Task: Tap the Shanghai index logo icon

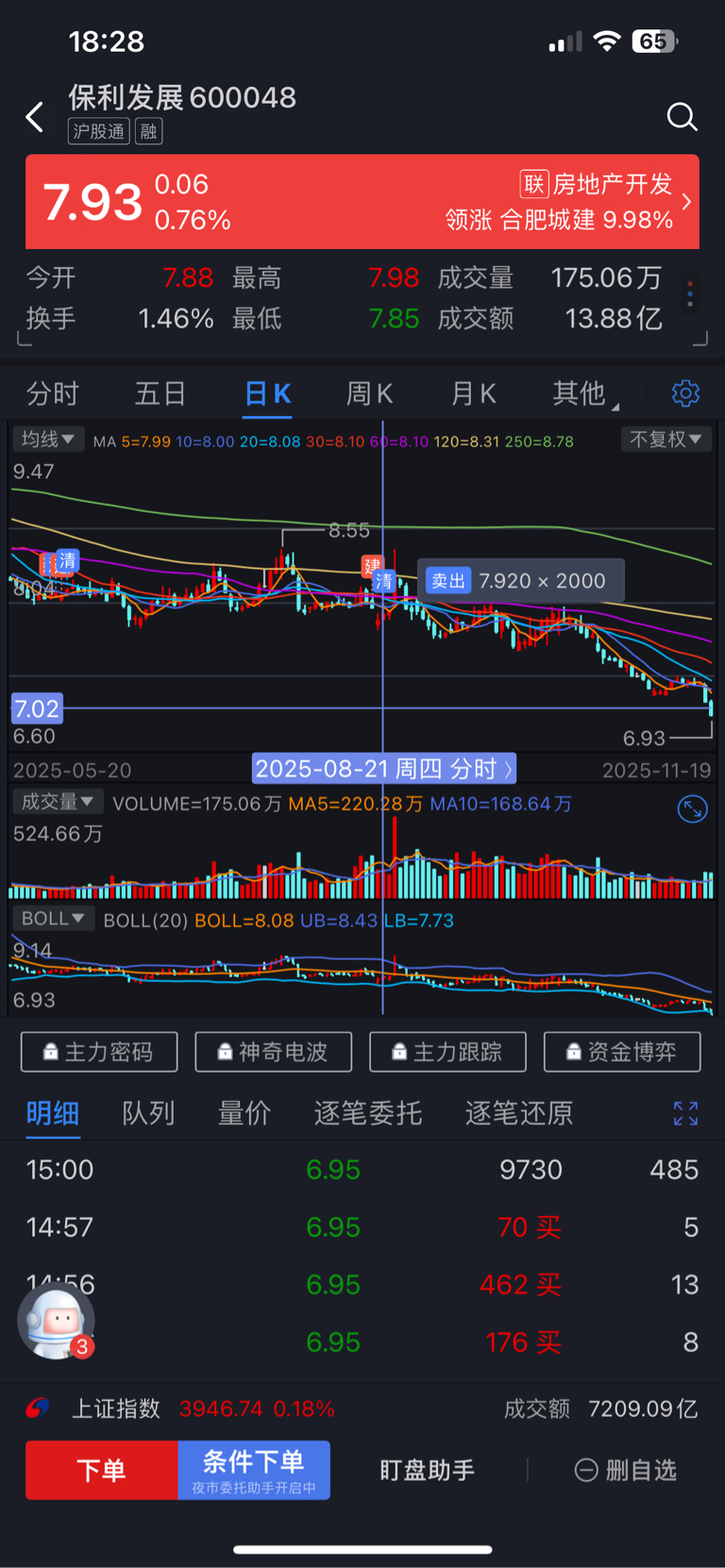Action: coord(38,1409)
